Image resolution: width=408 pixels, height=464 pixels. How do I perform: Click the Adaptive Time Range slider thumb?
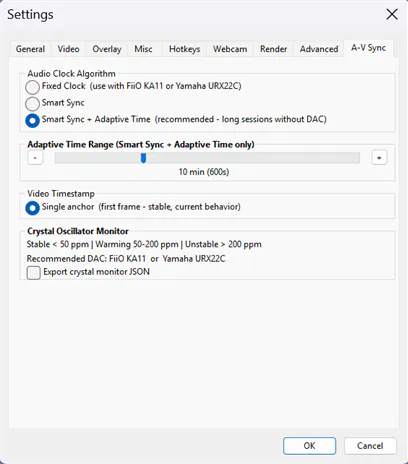coord(143,158)
